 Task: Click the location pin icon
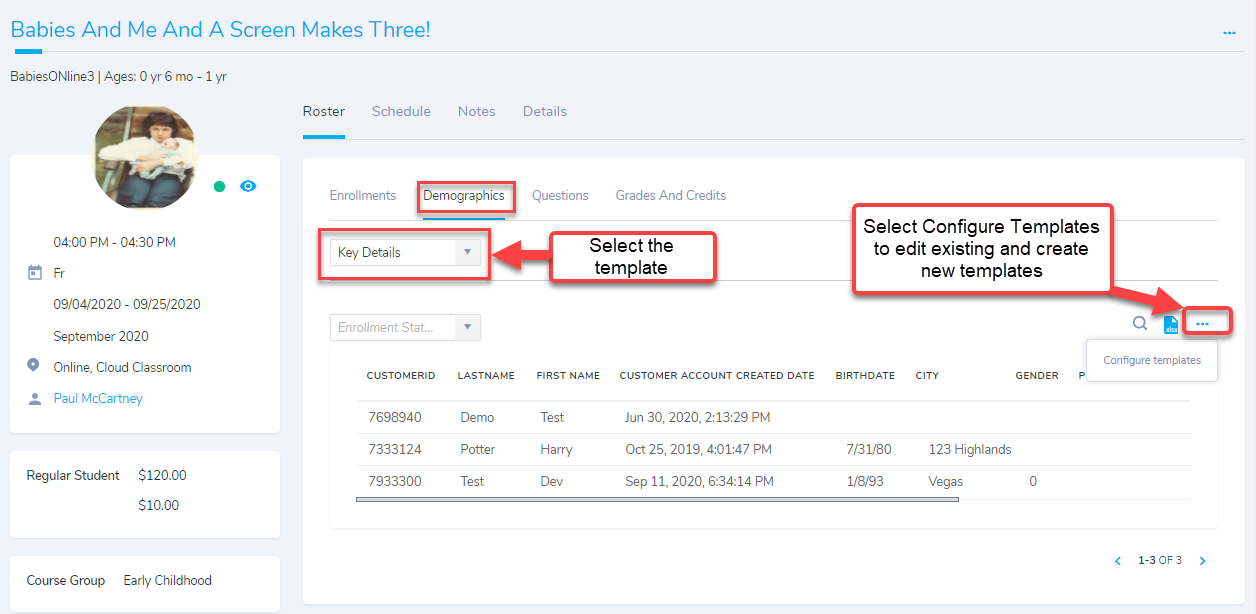(x=35, y=366)
